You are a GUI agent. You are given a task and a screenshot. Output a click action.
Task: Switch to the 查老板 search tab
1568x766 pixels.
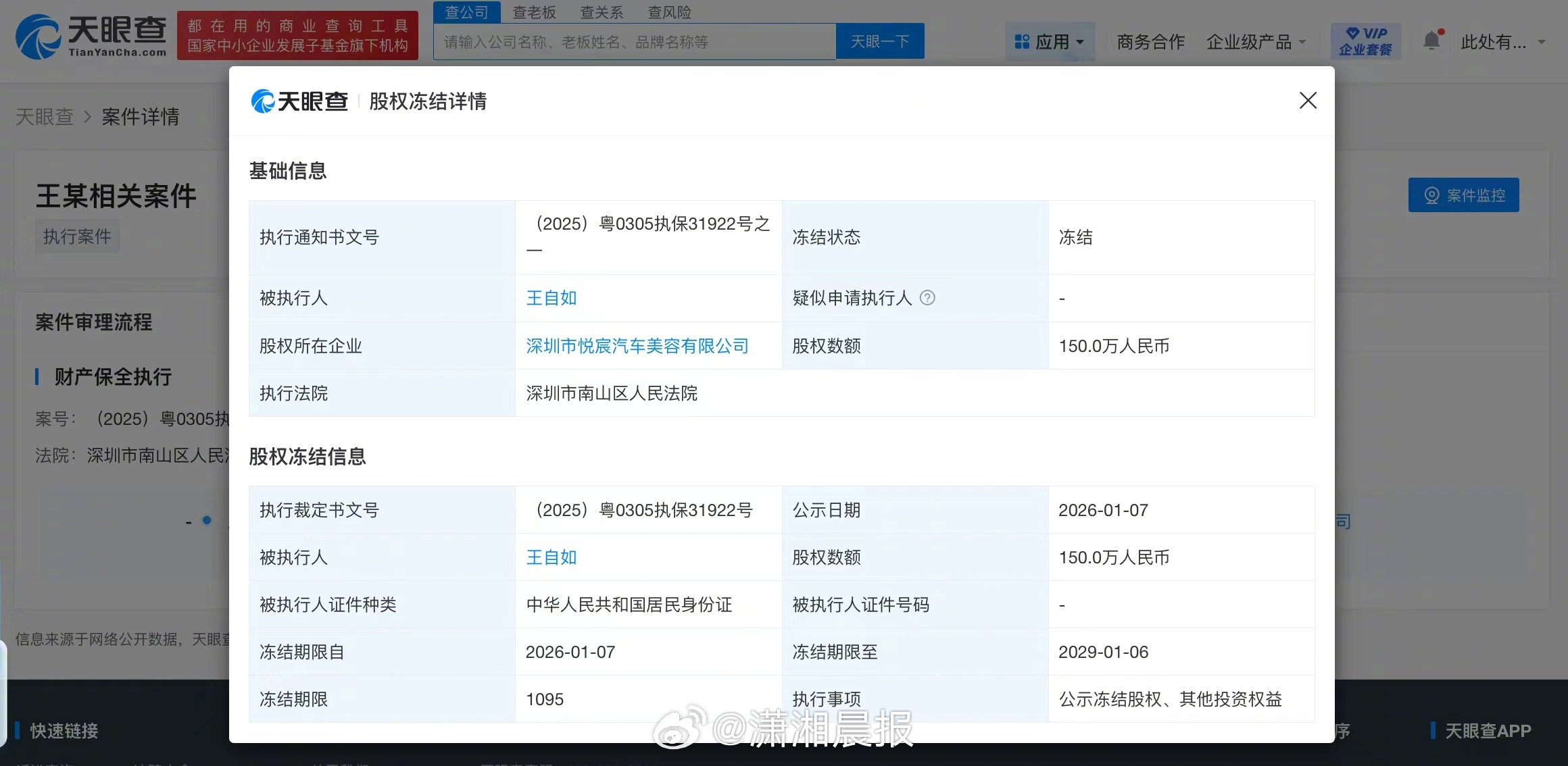pyautogui.click(x=534, y=12)
